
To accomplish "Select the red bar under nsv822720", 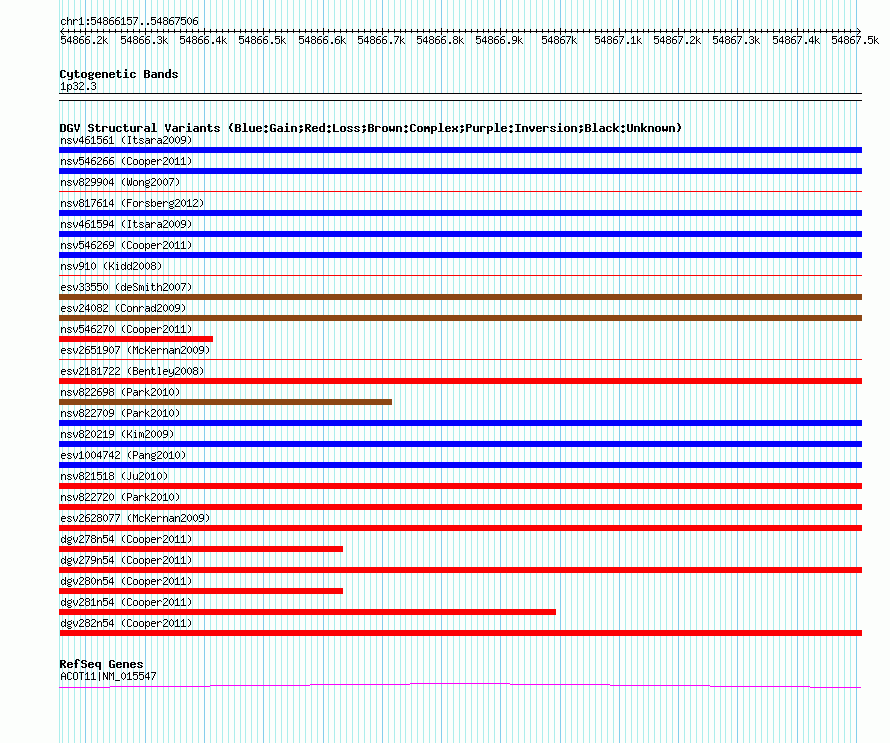I will (460, 507).
